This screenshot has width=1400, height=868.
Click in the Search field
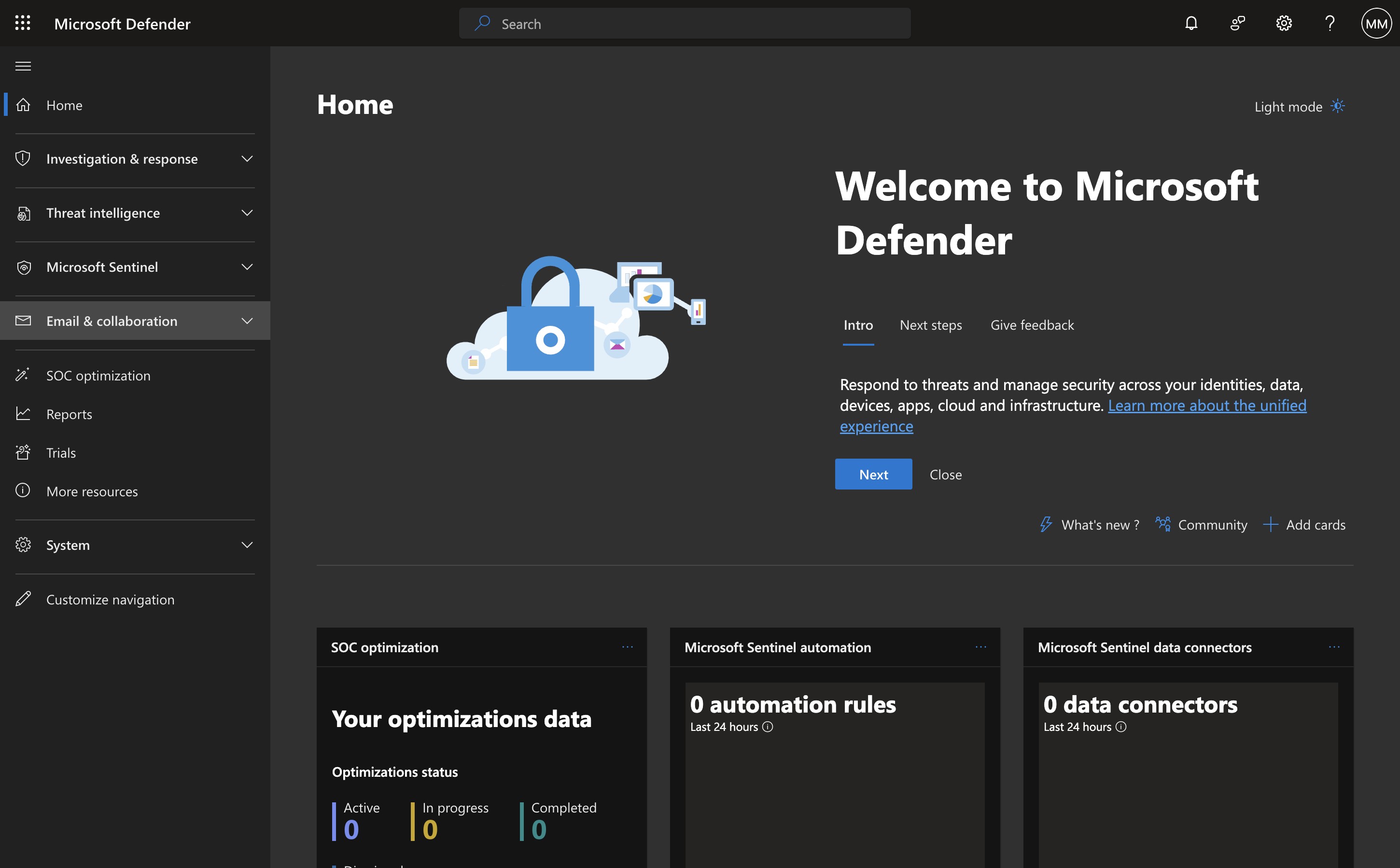(x=684, y=24)
